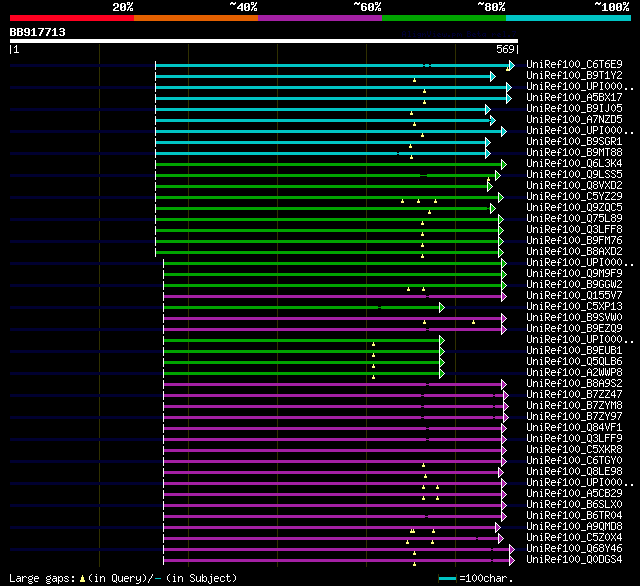640x586 pixels.
Task: Select the UniRef100_Q3LFF8 label
Action: coord(574,230)
